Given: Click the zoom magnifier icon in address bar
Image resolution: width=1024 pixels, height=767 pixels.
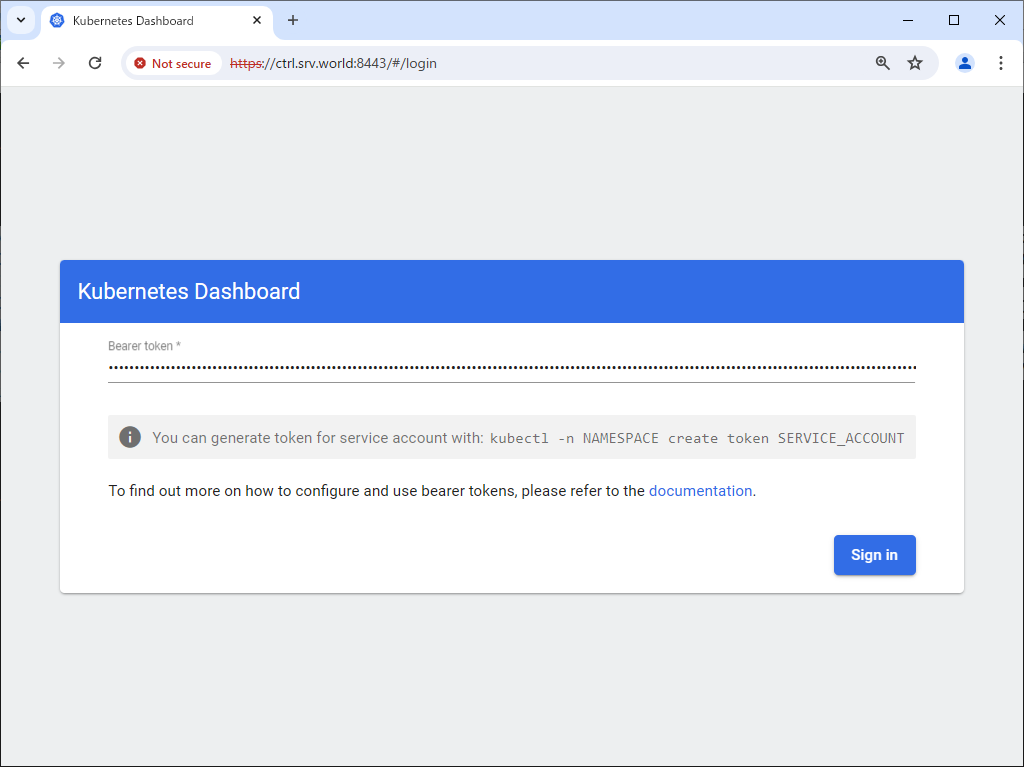Looking at the screenshot, I should (882, 63).
